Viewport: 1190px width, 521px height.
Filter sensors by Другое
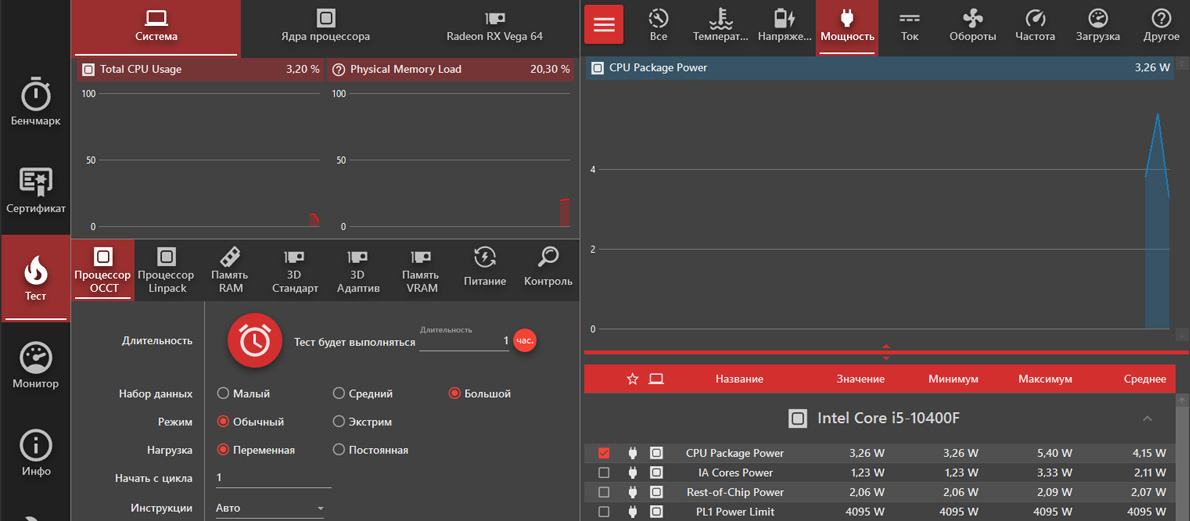pyautogui.click(x=1160, y=27)
